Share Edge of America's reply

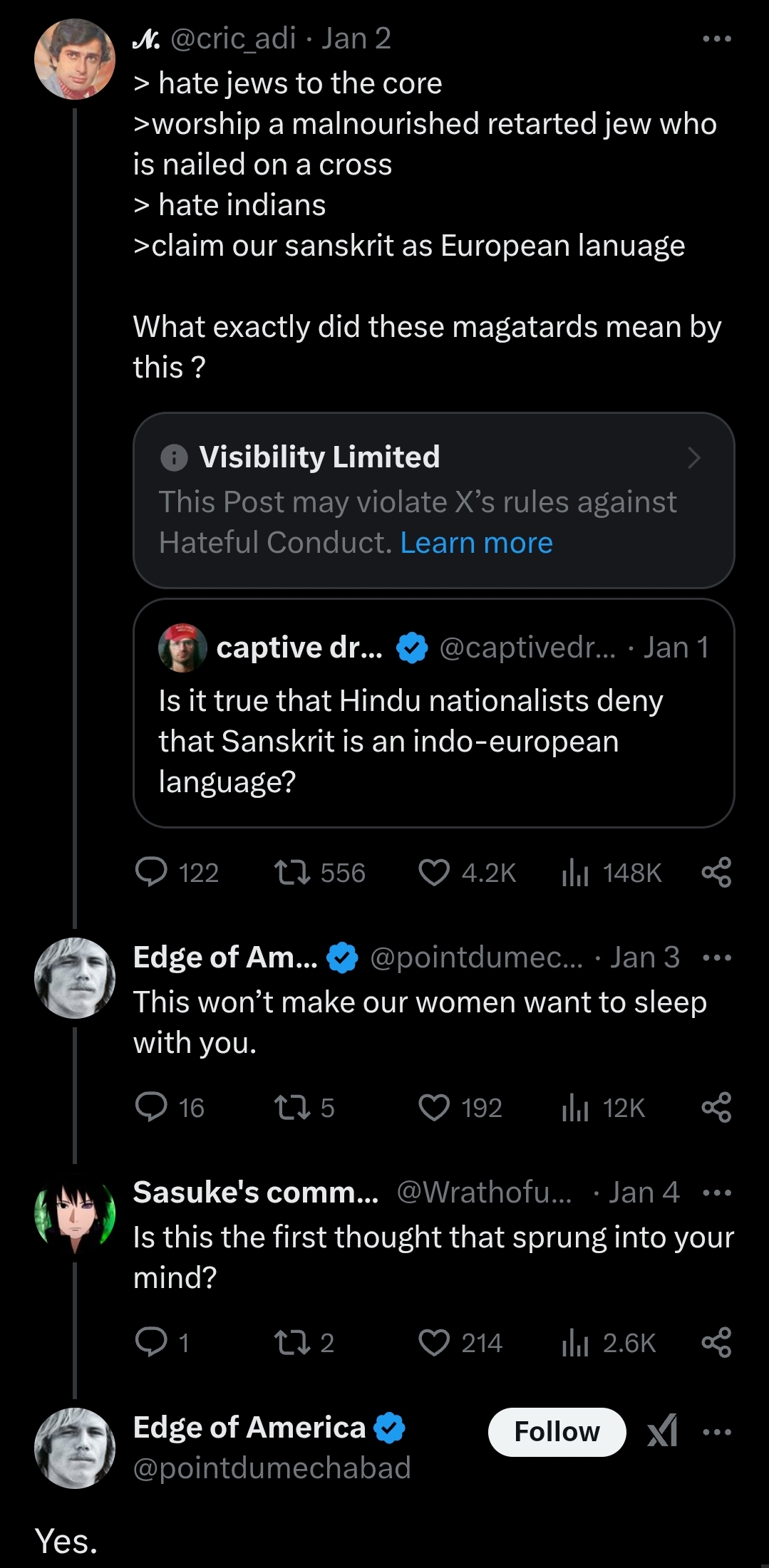click(x=716, y=1107)
